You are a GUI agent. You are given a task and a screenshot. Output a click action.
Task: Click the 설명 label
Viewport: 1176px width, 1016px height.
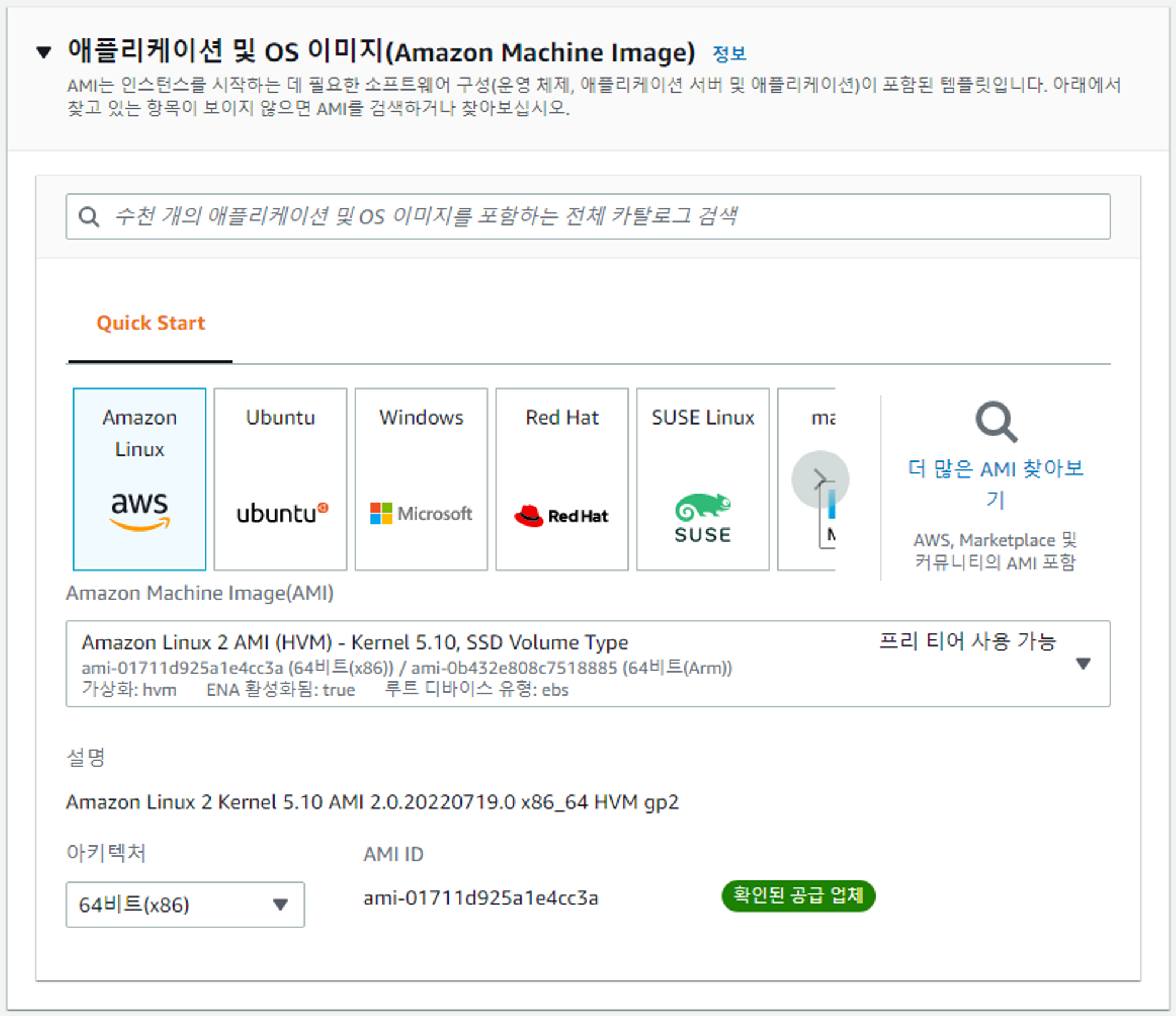click(x=86, y=757)
